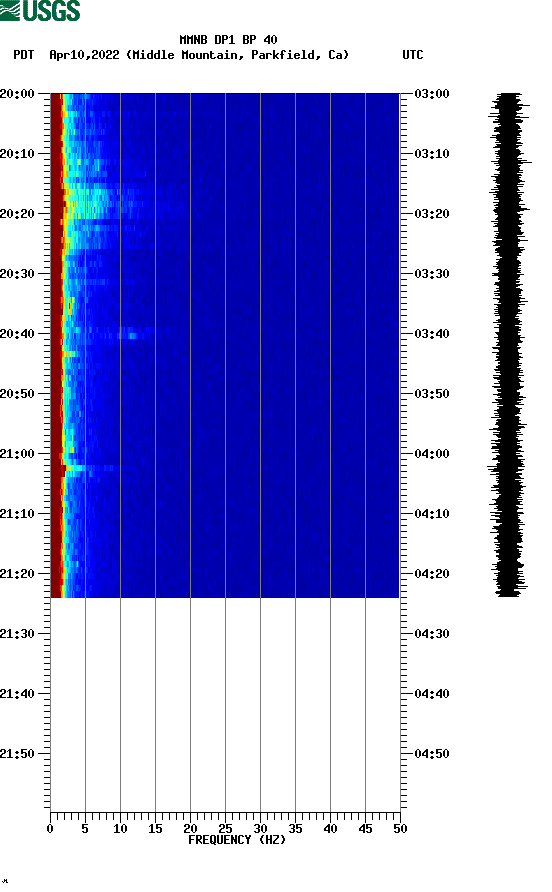The width and height of the screenshot is (552, 892).
Task: Click the 50 Hz frequency tick label
Action: [x=400, y=829]
